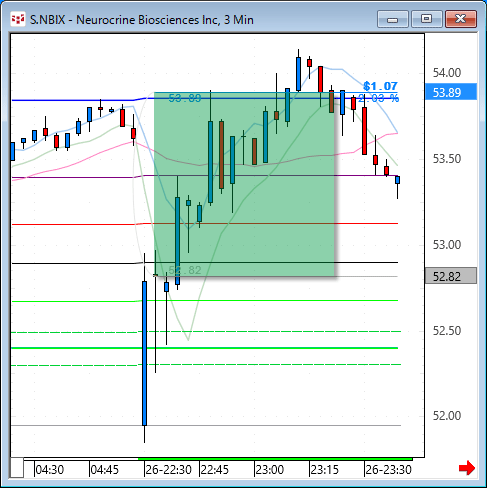
Task: Click the 26-23:30 time axis label
Action: click(388, 470)
